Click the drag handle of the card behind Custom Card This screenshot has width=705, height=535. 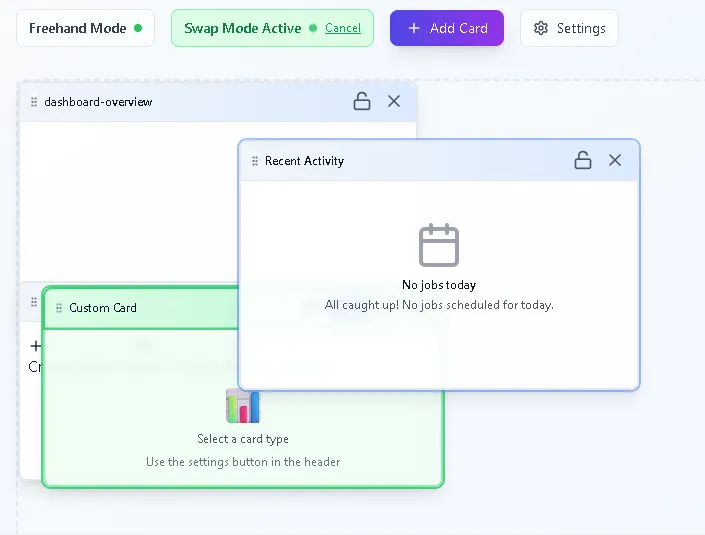(34, 302)
